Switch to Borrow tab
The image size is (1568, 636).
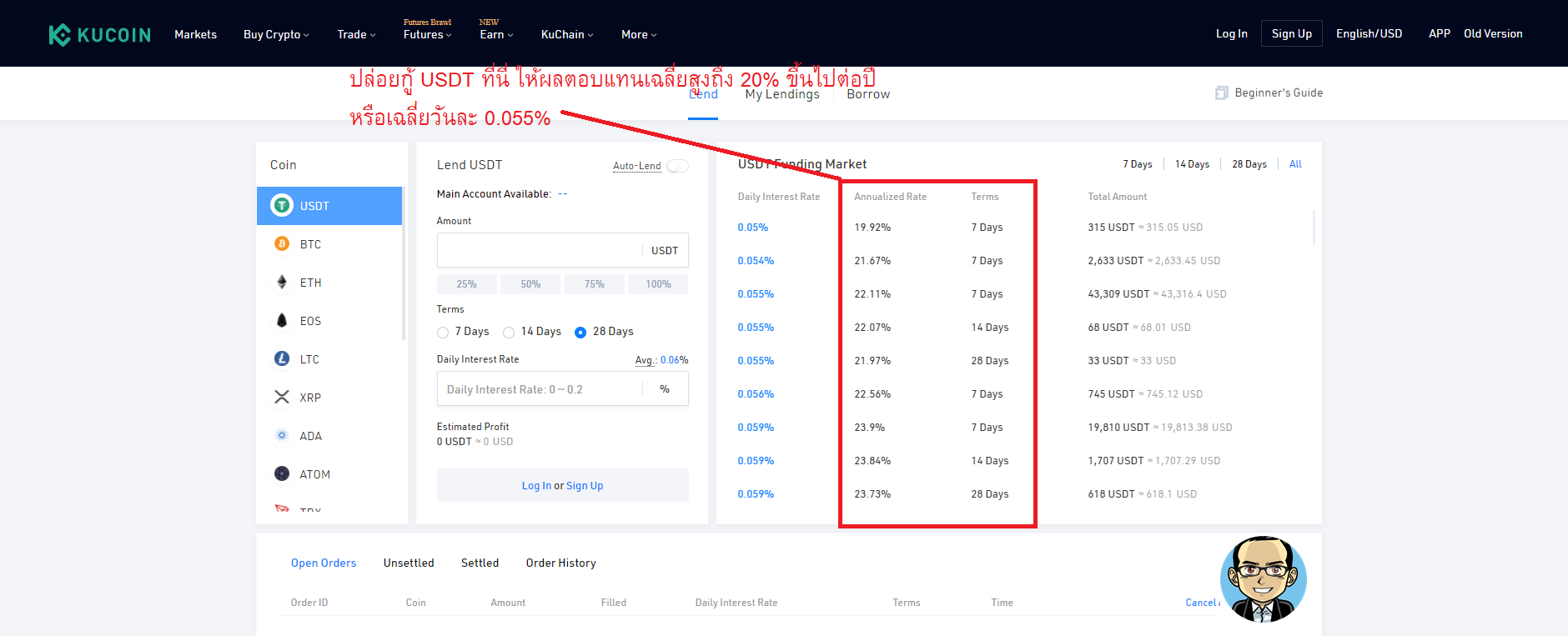(x=868, y=94)
